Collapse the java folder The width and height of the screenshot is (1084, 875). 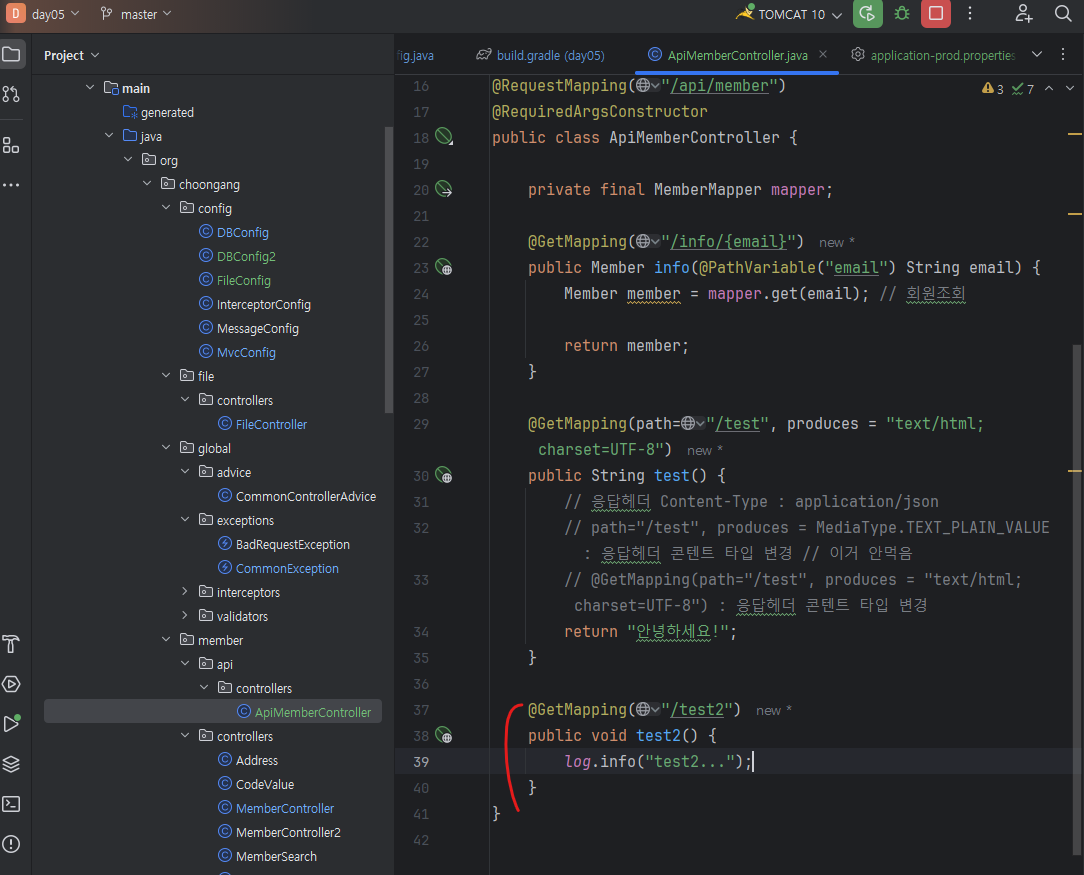pos(109,135)
